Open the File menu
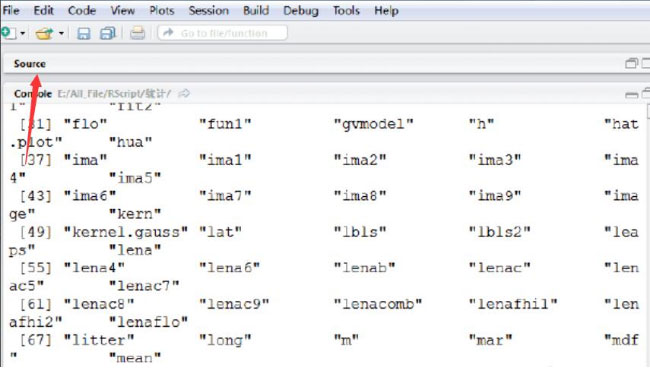Viewport: 650px width, 372px height. pyautogui.click(x=11, y=10)
